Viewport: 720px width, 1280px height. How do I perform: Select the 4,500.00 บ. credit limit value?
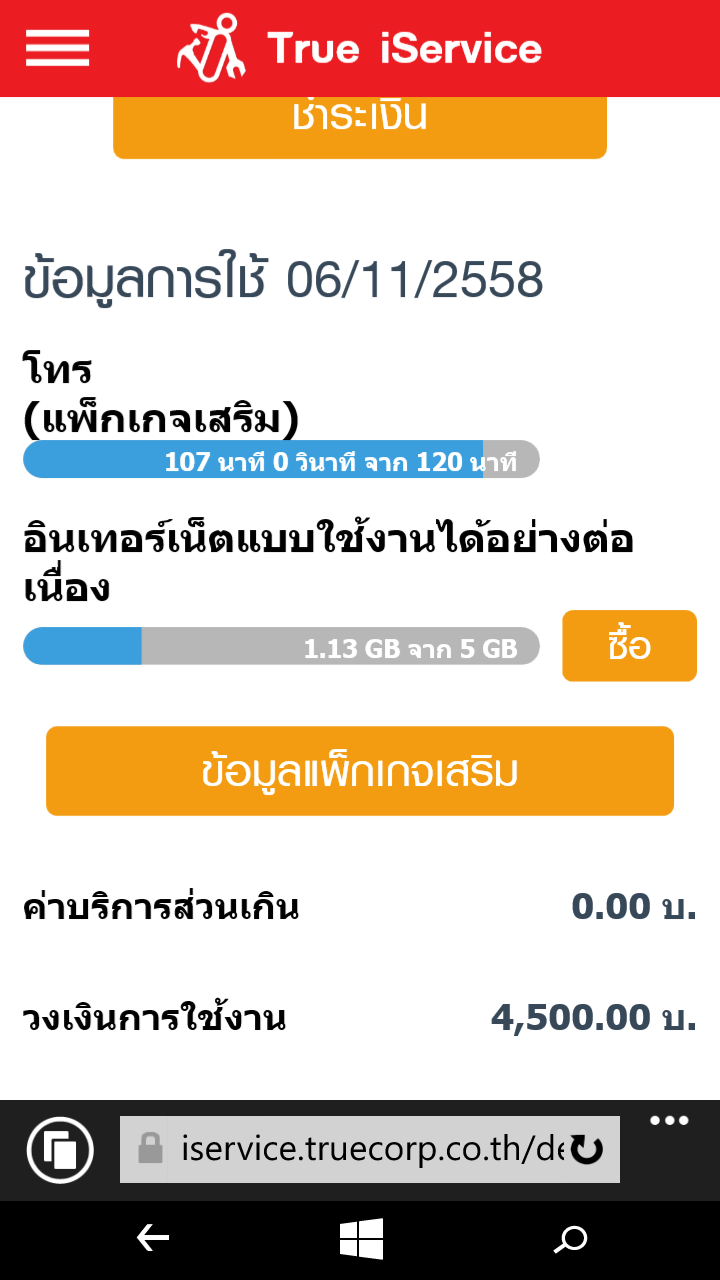(x=593, y=1018)
